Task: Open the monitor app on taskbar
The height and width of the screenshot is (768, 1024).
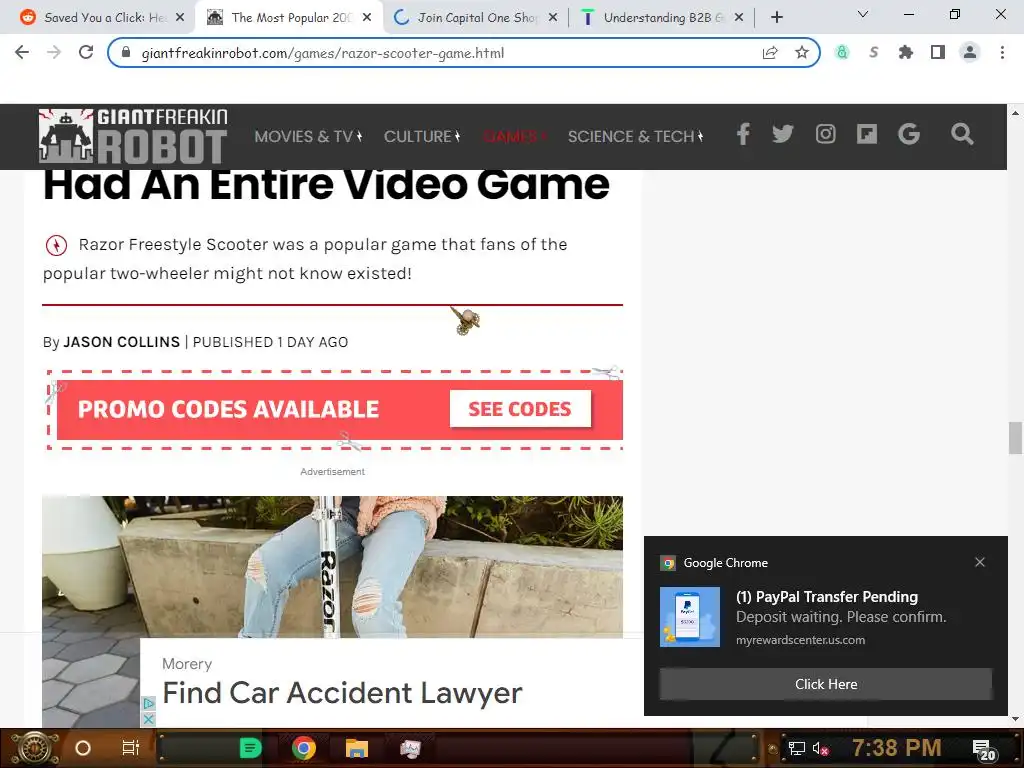Action: pyautogui.click(x=410, y=748)
